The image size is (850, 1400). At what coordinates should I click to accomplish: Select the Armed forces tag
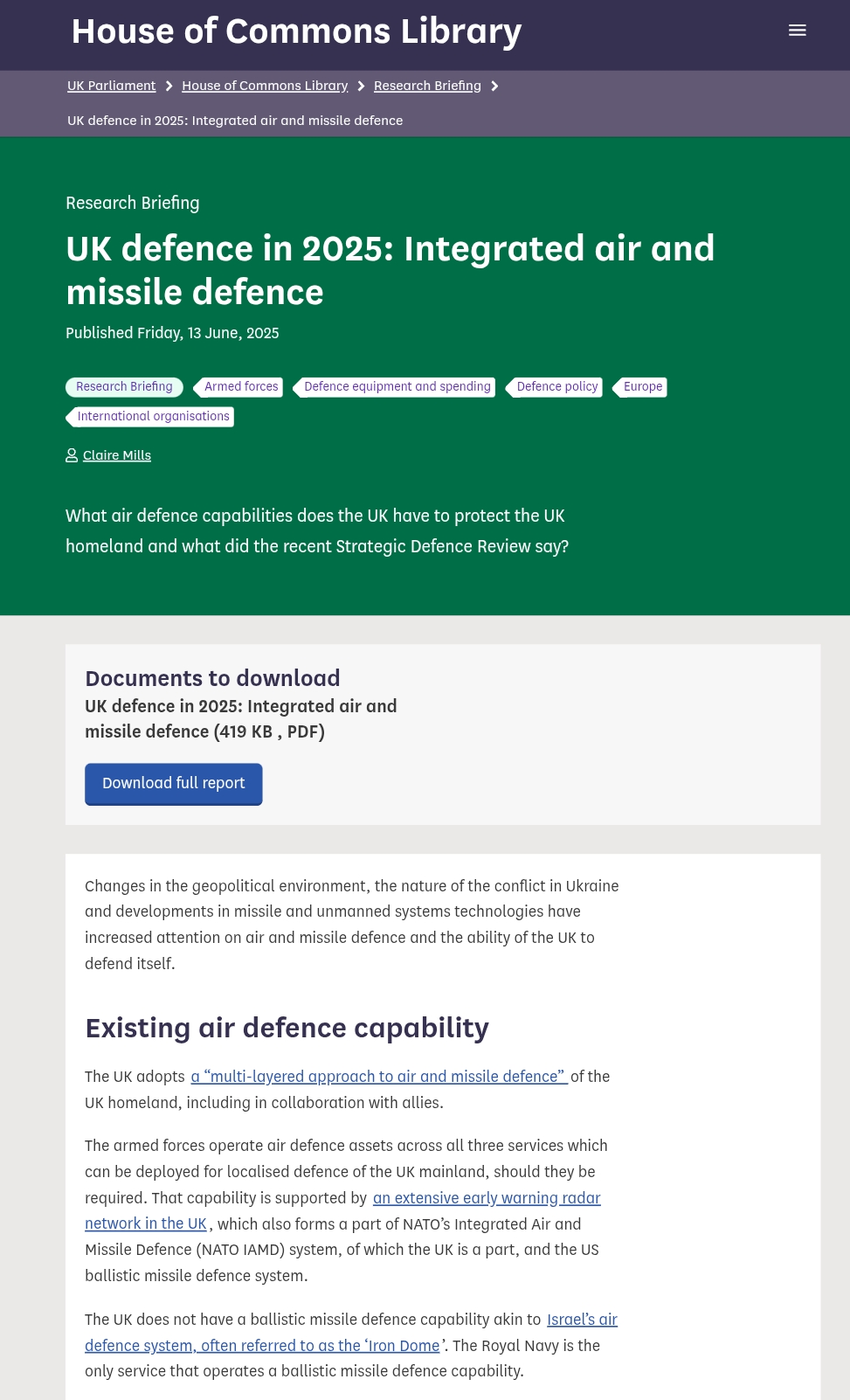pos(238,387)
